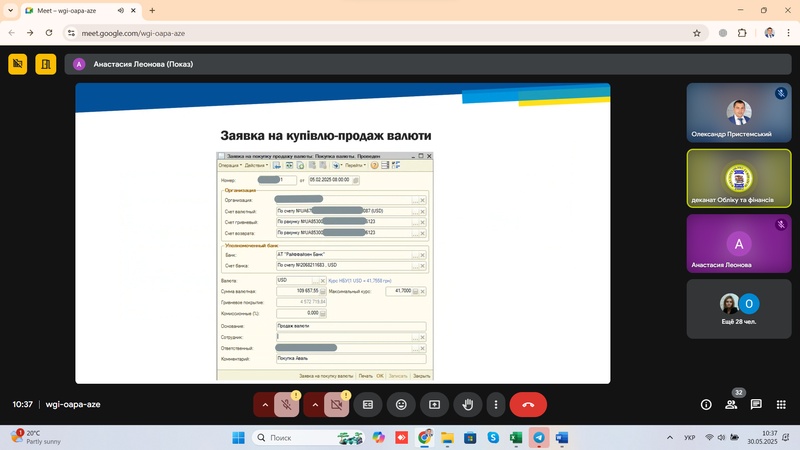The width and height of the screenshot is (800, 450).
Task: Click the Олександр Пристемський video tile
Action: [x=739, y=113]
